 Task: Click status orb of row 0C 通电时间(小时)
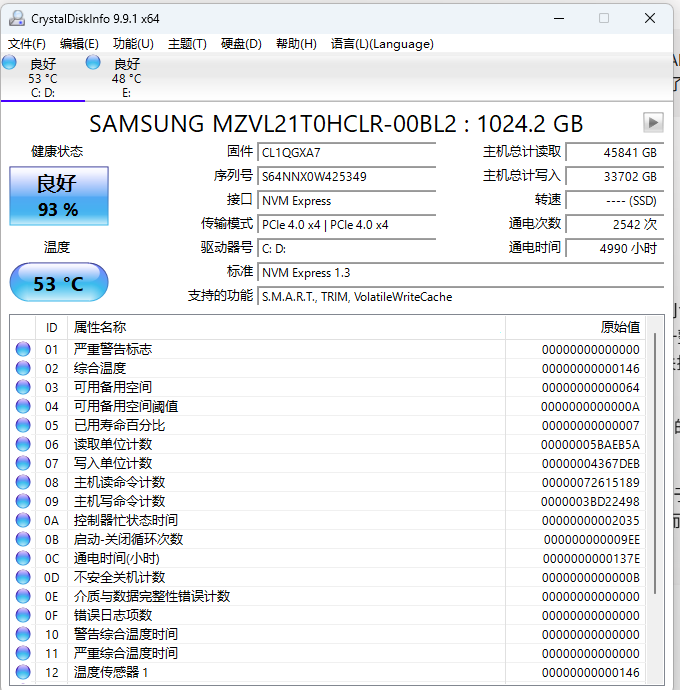[x=23, y=558]
